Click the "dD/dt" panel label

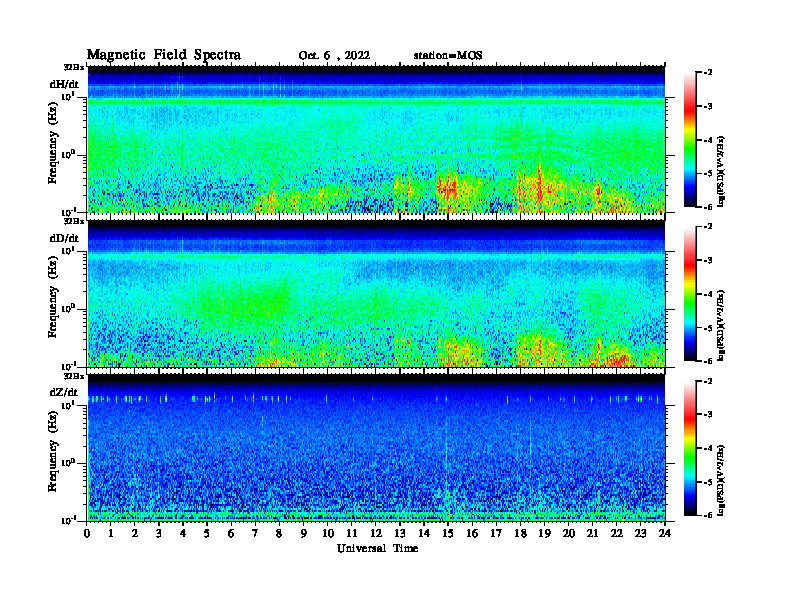point(64,238)
